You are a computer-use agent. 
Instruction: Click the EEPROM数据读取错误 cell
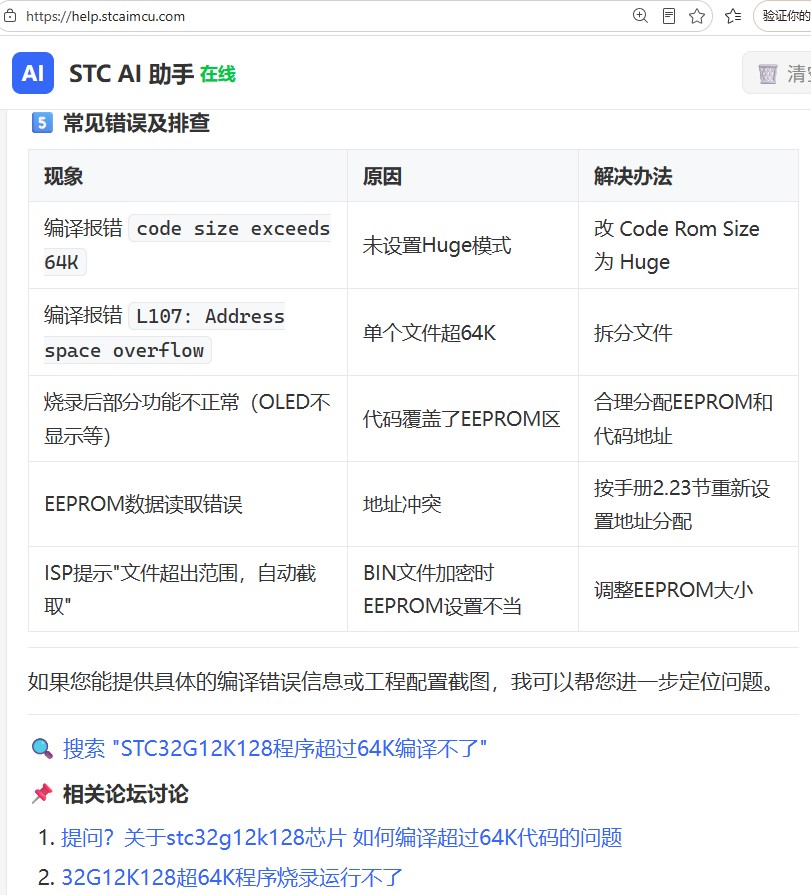coord(188,504)
